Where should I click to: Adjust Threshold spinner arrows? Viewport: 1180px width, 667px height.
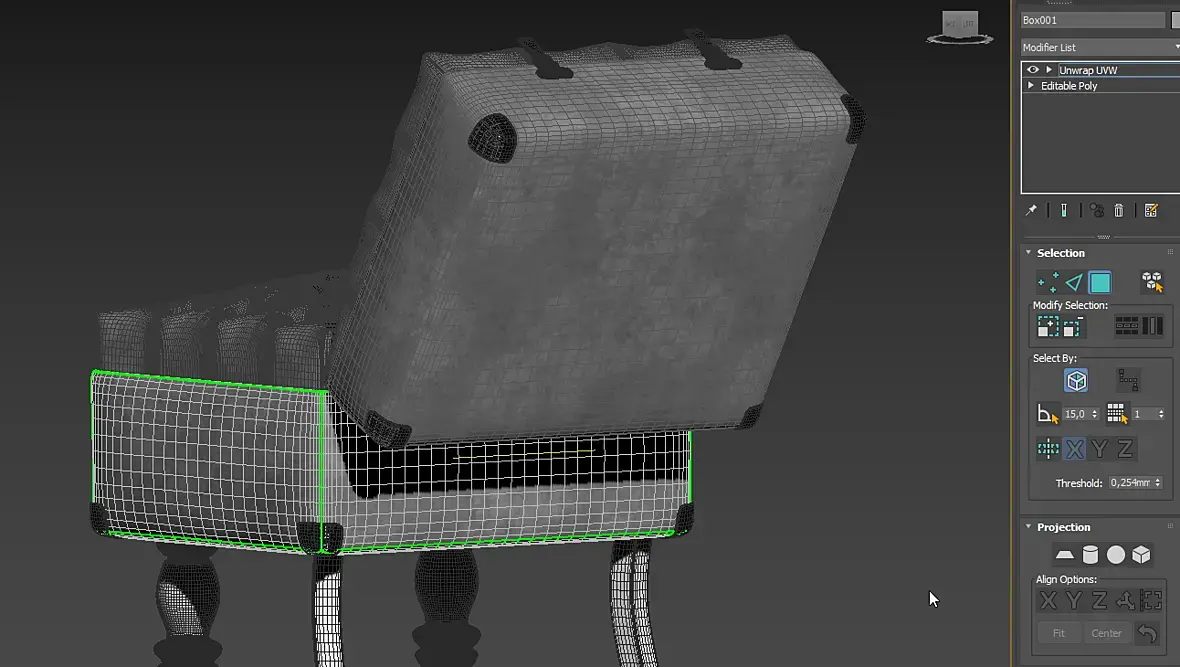point(1158,483)
